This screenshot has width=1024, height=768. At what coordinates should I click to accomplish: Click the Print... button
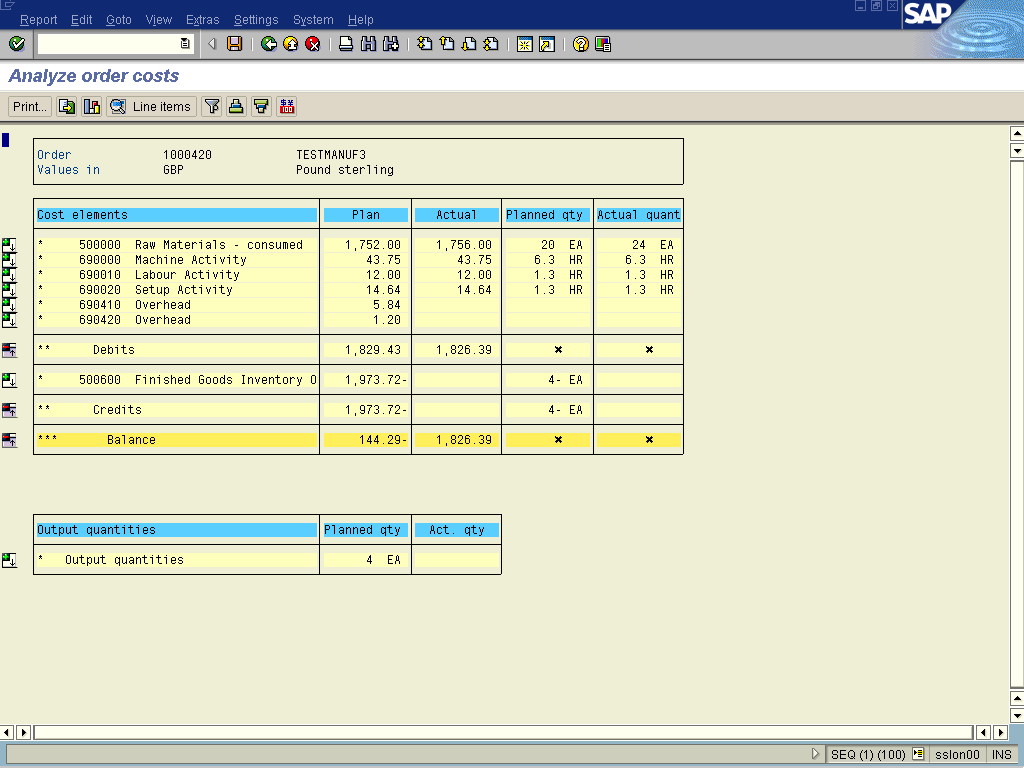point(30,107)
